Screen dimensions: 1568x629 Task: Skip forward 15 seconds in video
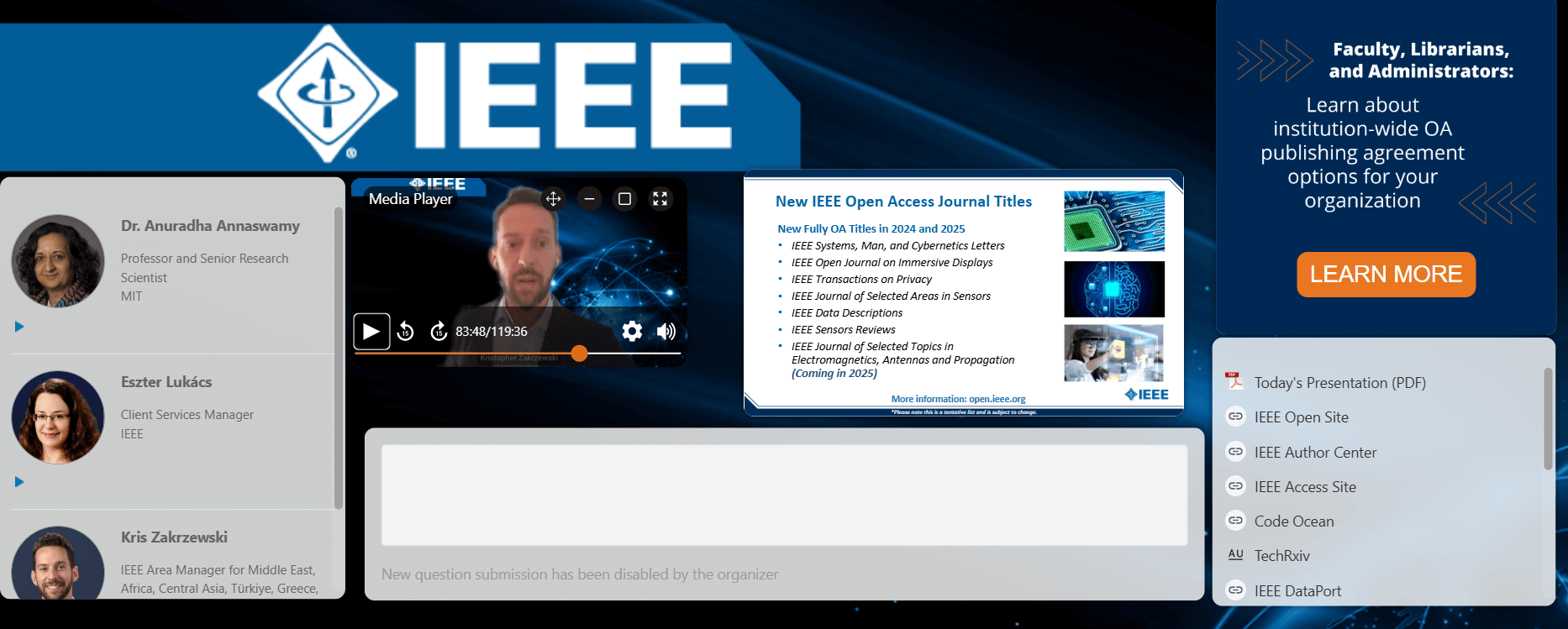438,332
